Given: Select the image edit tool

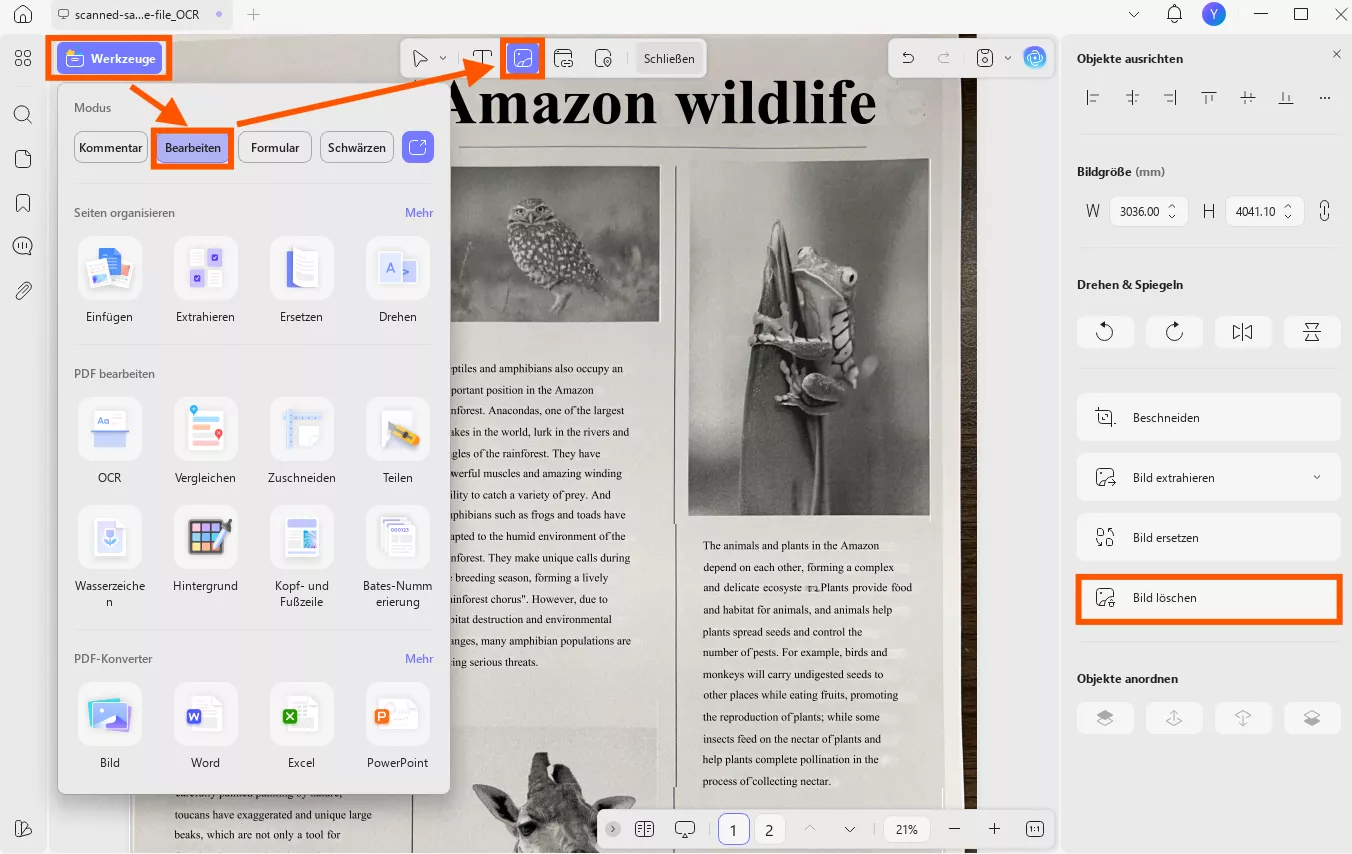Looking at the screenshot, I should click(x=523, y=58).
